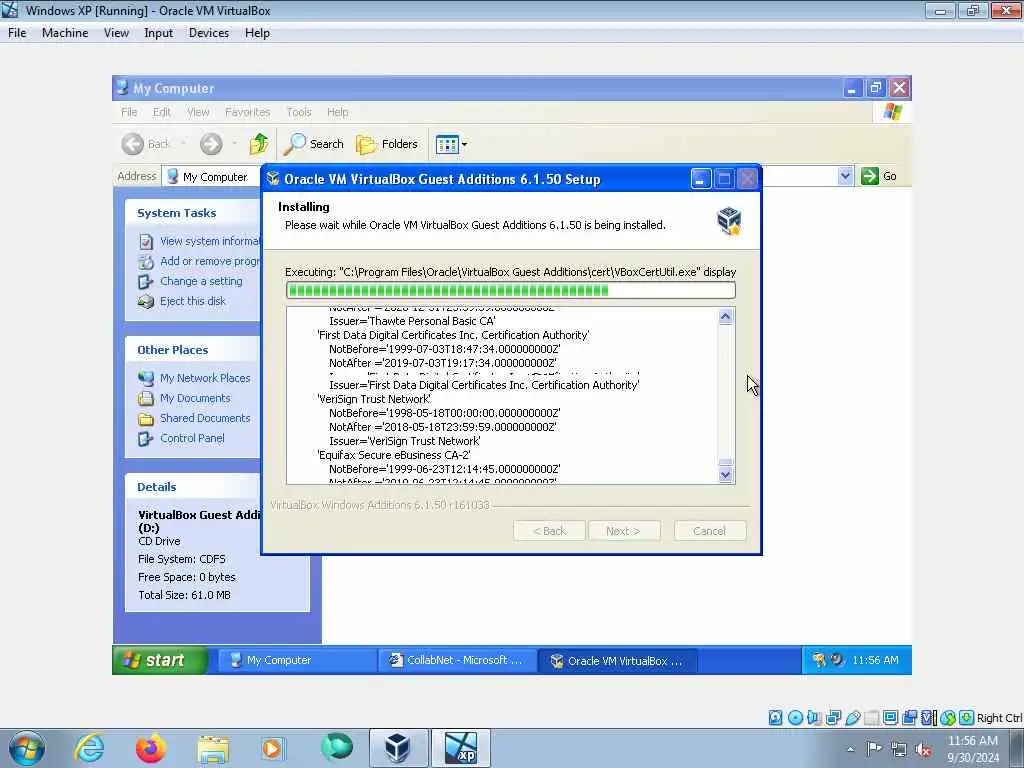The image size is (1024, 768).
Task: Click the Forward arrow icon in Explorer toolbar
Action: [x=211, y=144]
